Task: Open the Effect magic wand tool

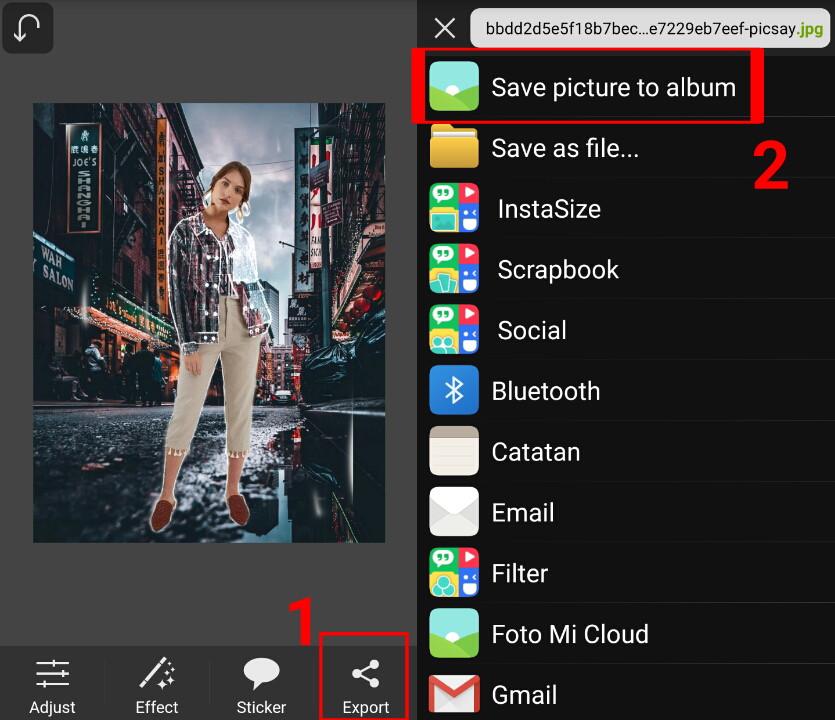Action: point(157,673)
